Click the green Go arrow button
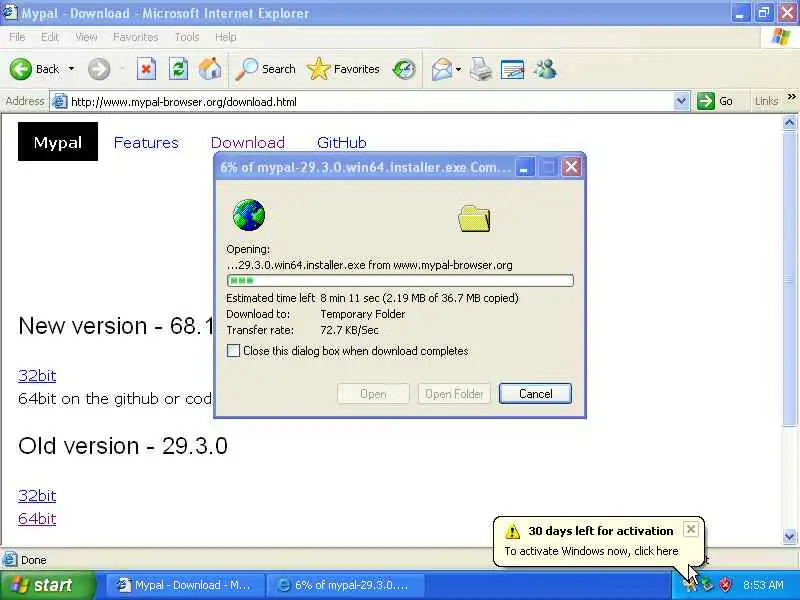This screenshot has height=600, width=800. click(x=706, y=101)
